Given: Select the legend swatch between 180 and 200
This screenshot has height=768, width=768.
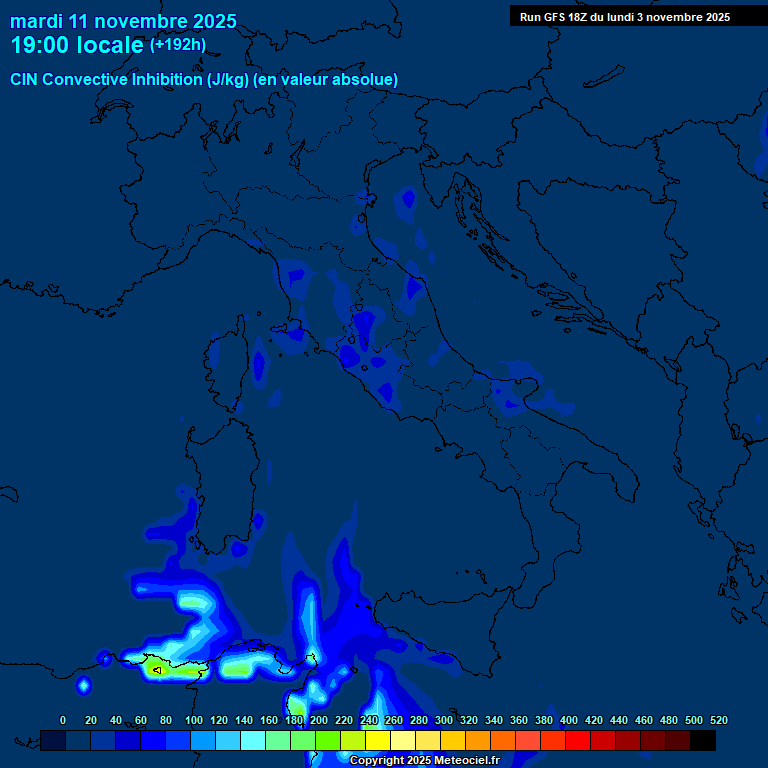Looking at the screenshot, I should (x=303, y=741).
